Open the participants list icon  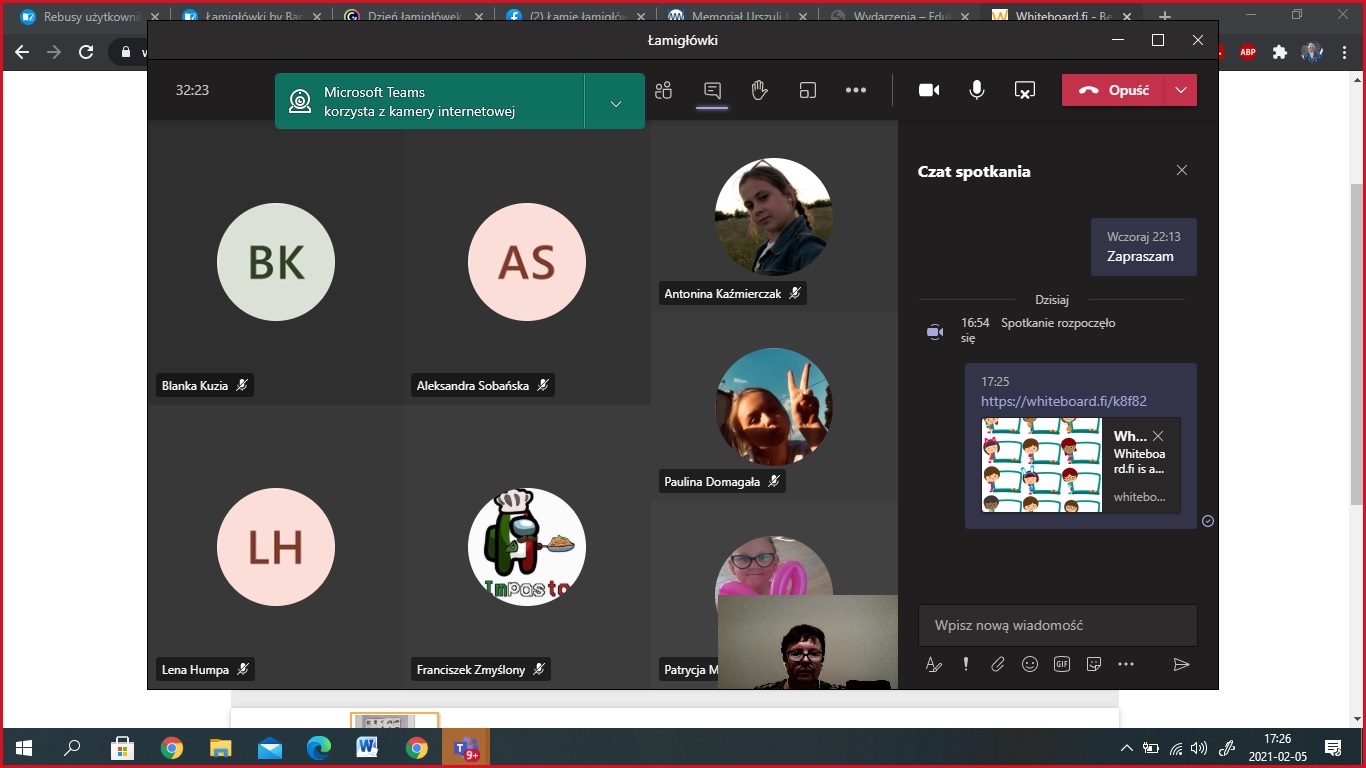coord(663,91)
